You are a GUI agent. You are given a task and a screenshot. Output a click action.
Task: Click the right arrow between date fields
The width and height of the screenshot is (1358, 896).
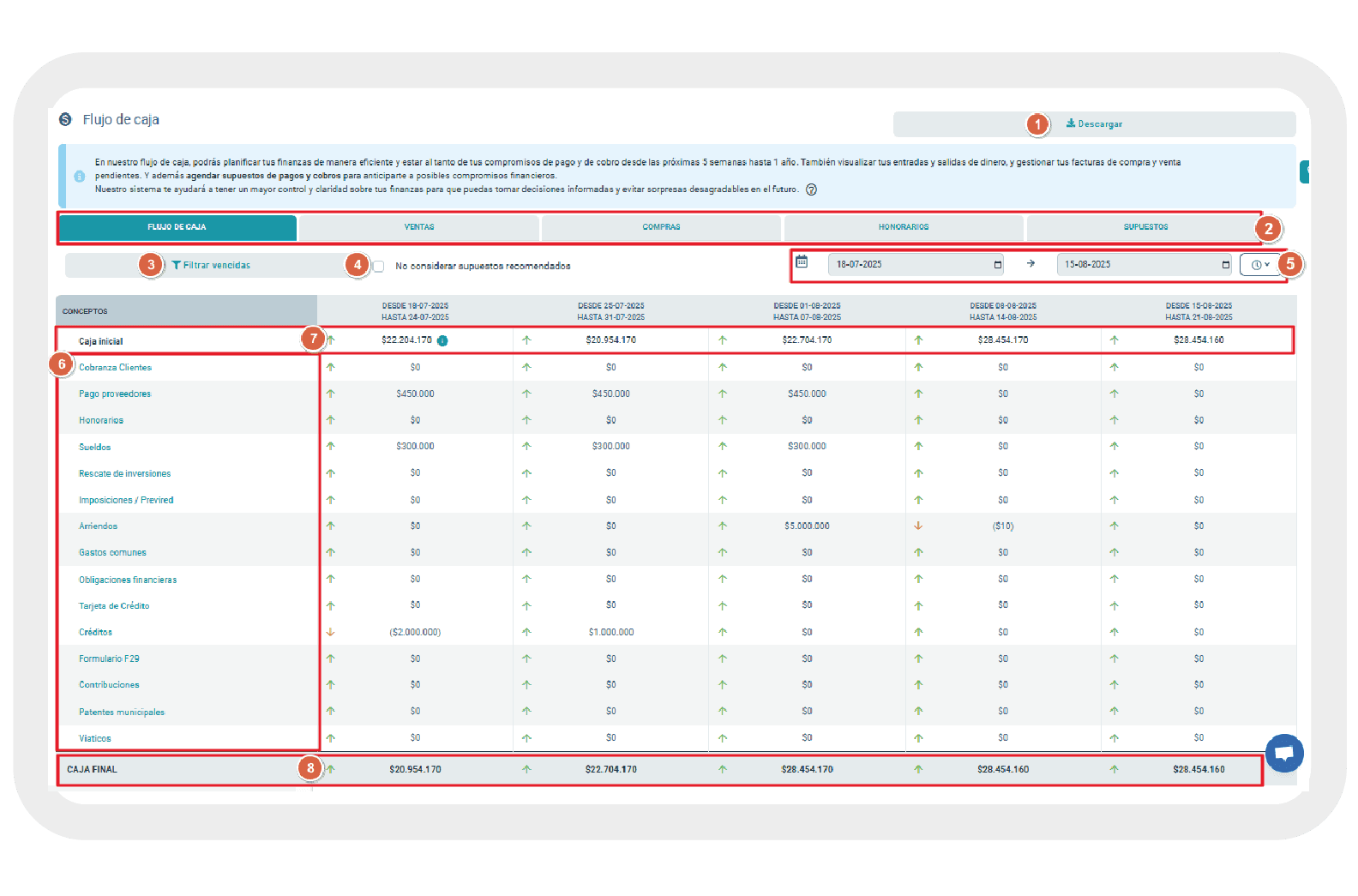click(x=1031, y=263)
